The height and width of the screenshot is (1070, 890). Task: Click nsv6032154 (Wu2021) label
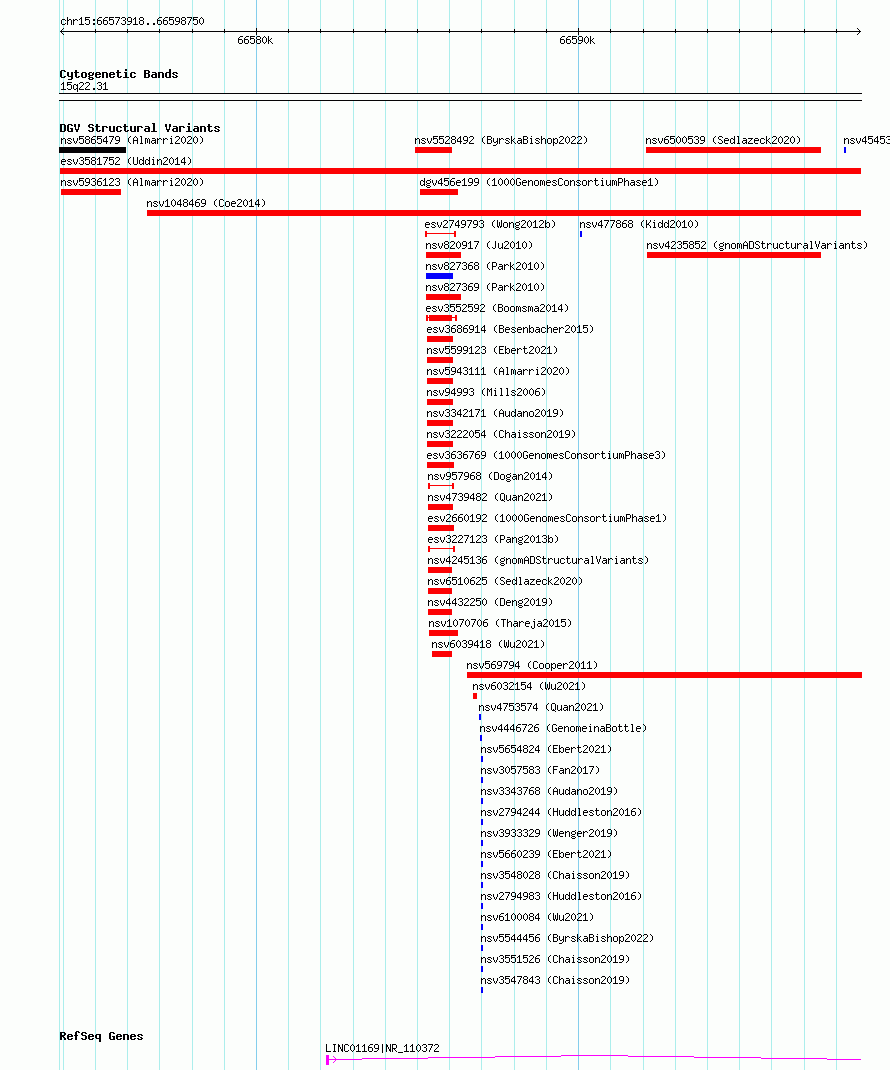(529, 686)
